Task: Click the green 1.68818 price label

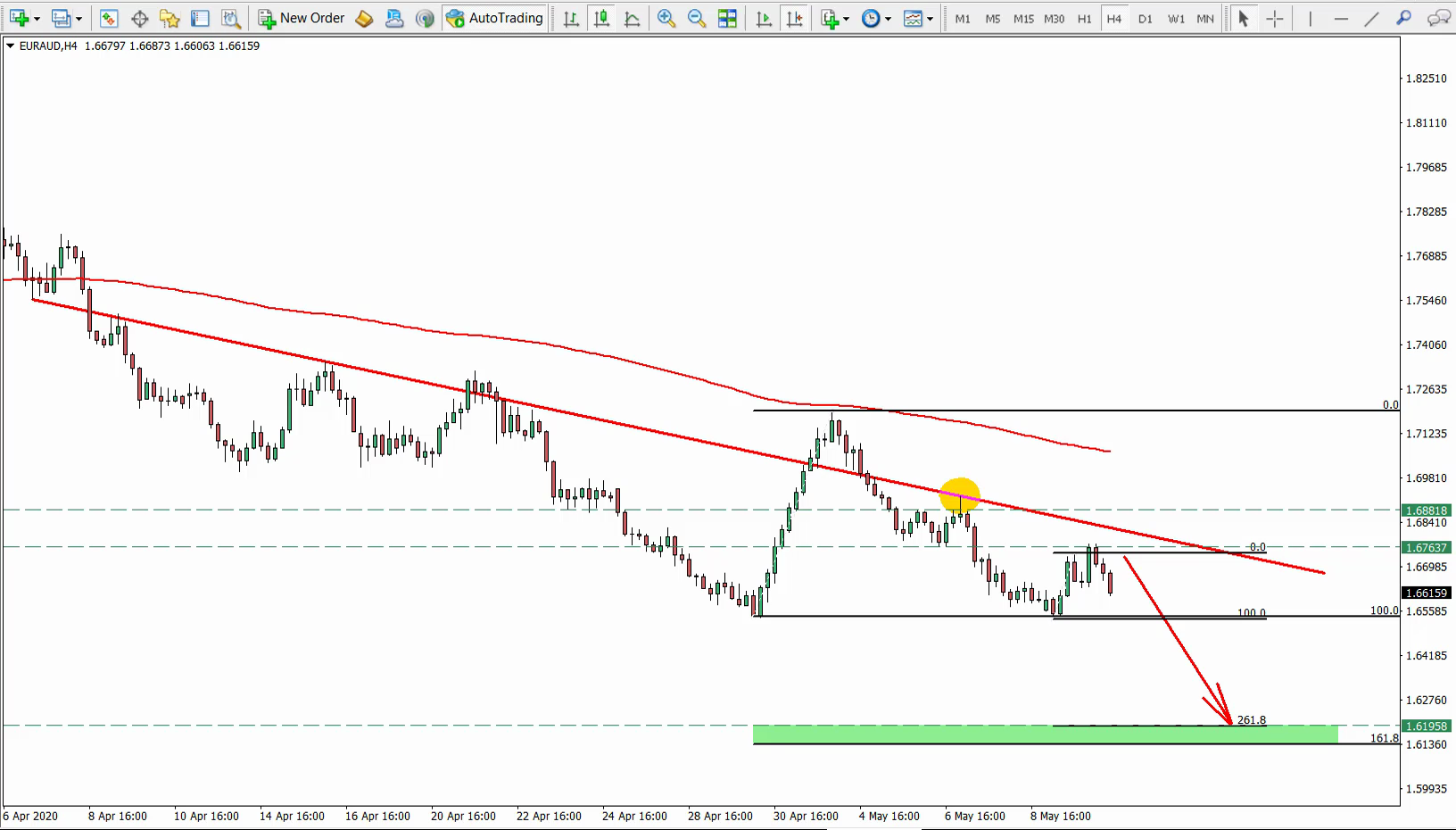Action: pos(1426,511)
